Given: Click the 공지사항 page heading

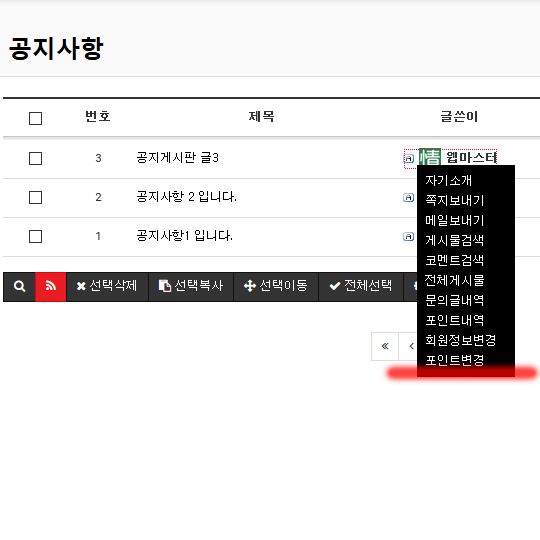Looking at the screenshot, I should coord(56,48).
